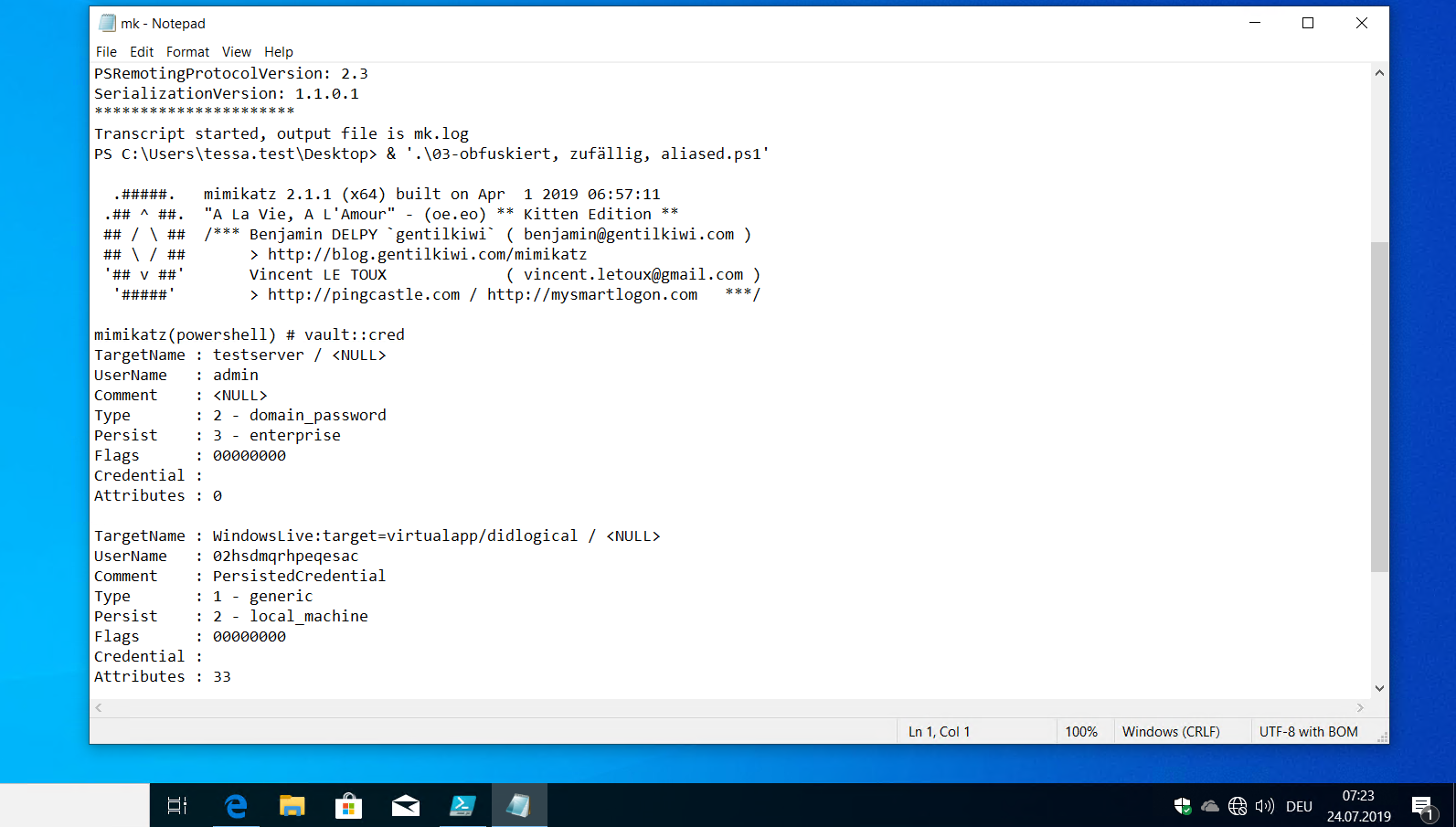Click the 'mimikatz 2.1.1 (x64)' banner line
1456x827 pixels.
click(x=431, y=194)
